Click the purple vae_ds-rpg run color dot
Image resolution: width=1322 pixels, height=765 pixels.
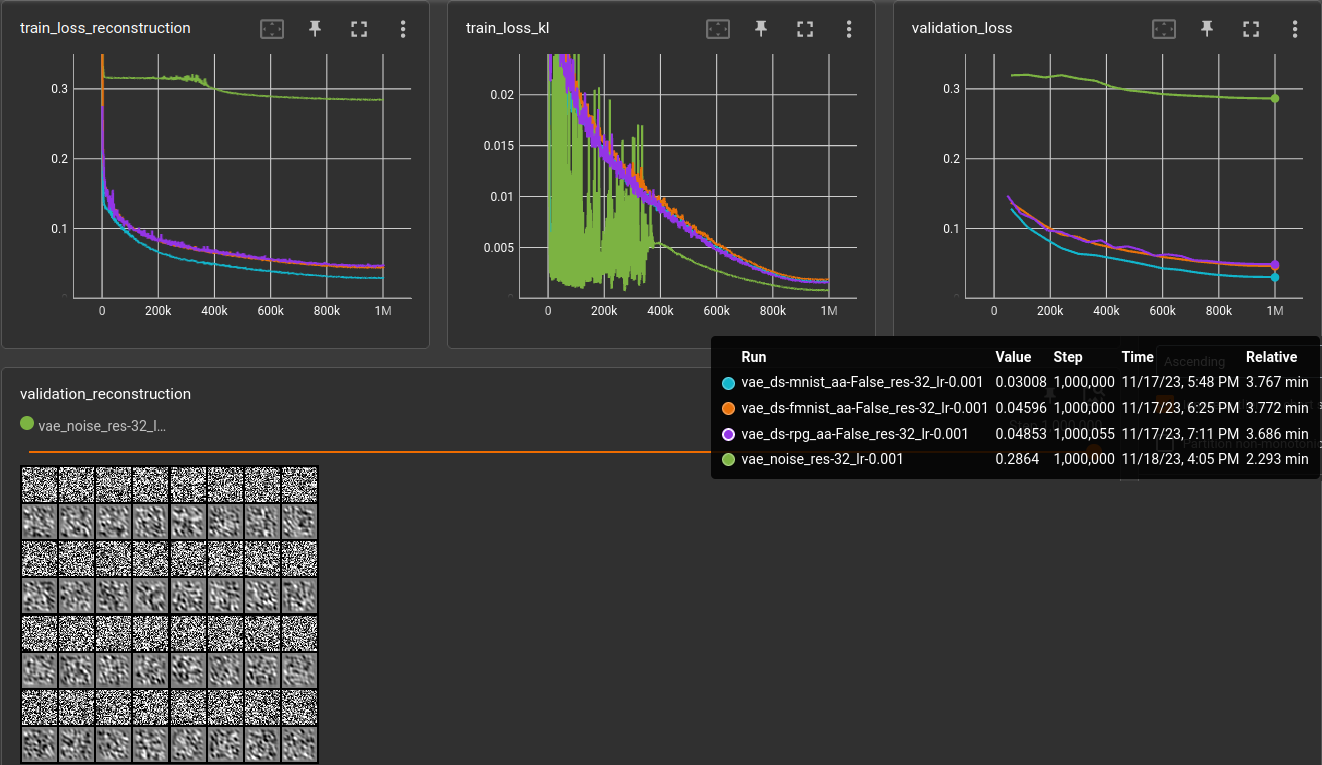pos(728,434)
